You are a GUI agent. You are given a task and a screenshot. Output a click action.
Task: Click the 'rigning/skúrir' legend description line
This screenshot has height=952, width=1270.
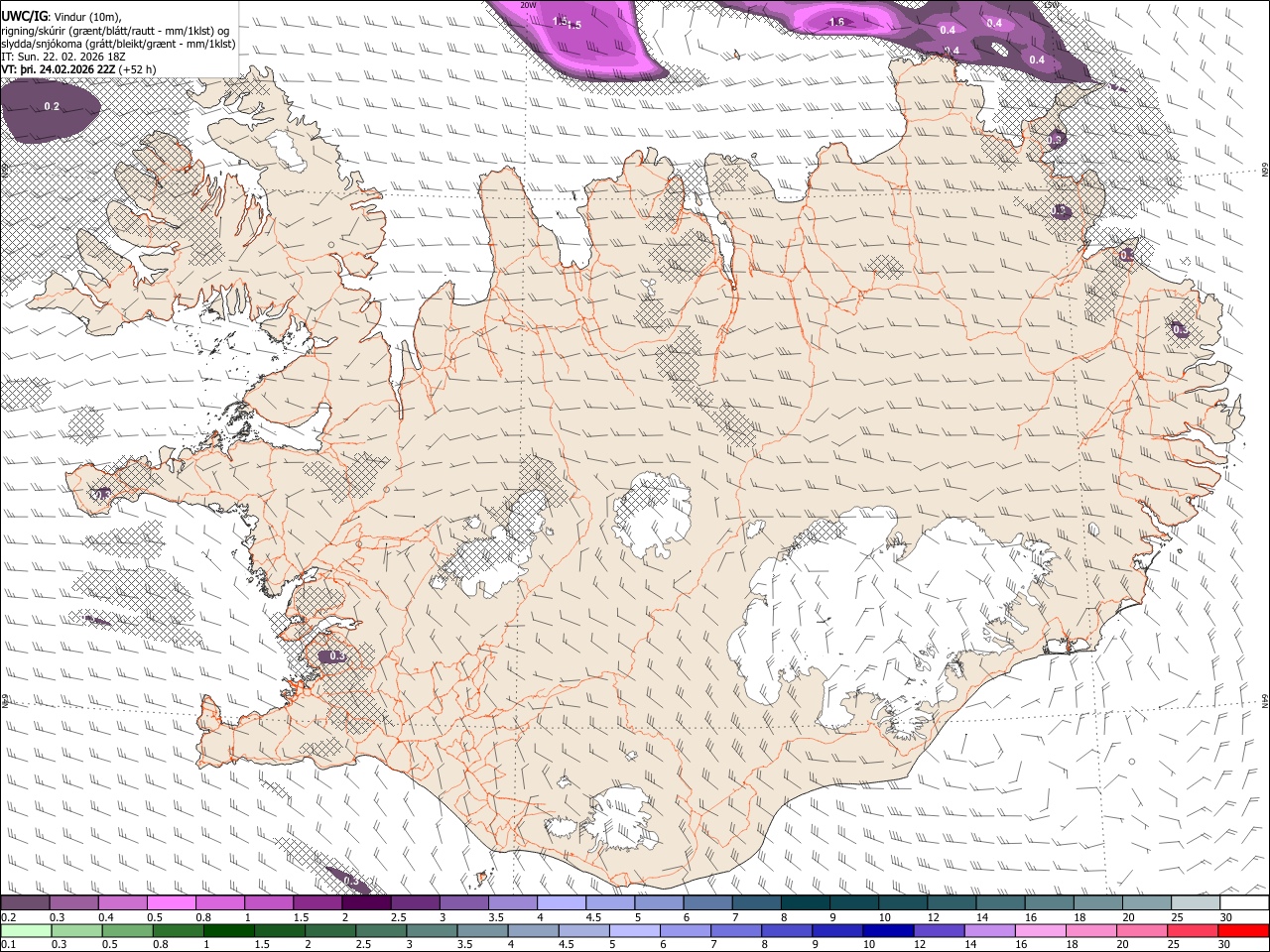click(115, 31)
